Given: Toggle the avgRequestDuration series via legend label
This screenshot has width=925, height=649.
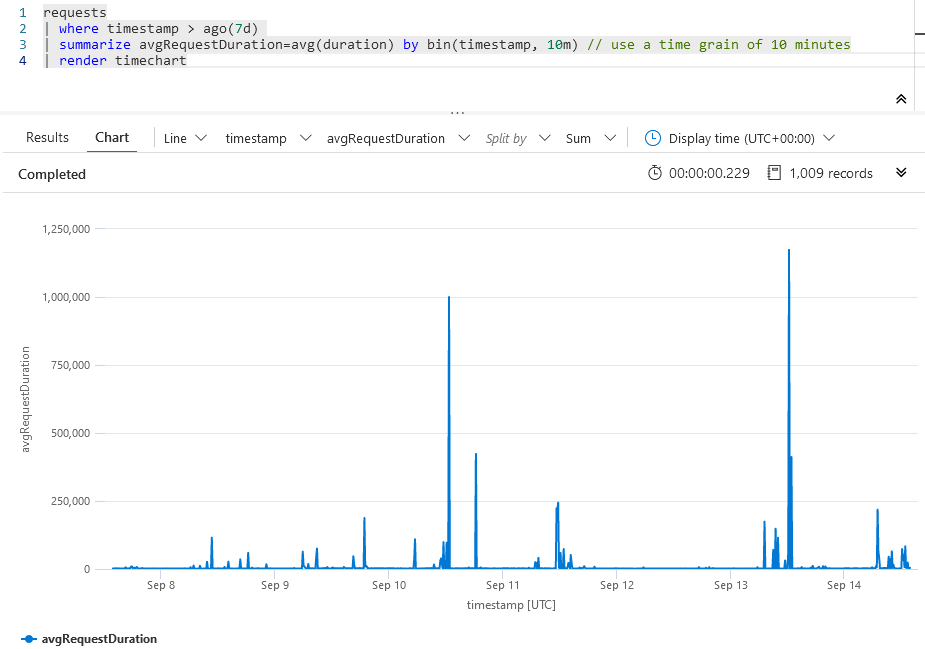Looking at the screenshot, I should tap(100, 638).
